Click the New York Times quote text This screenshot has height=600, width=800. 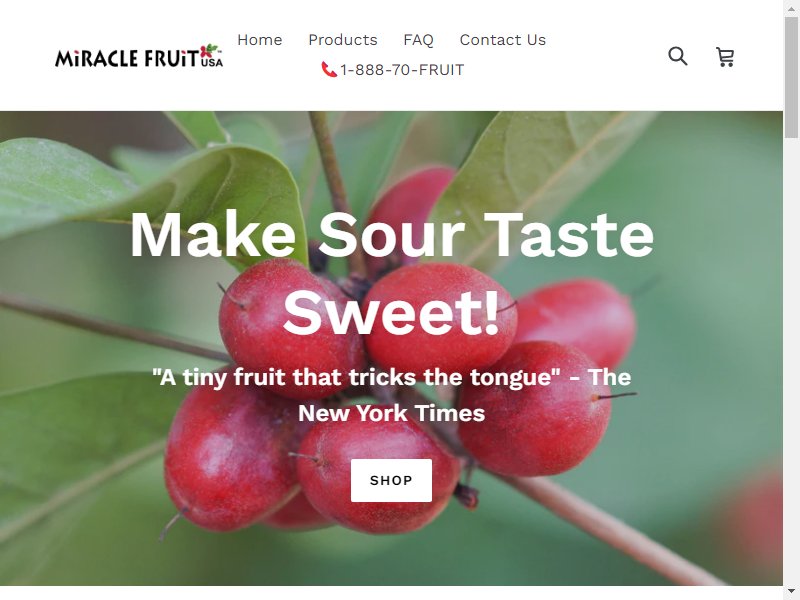(x=392, y=395)
